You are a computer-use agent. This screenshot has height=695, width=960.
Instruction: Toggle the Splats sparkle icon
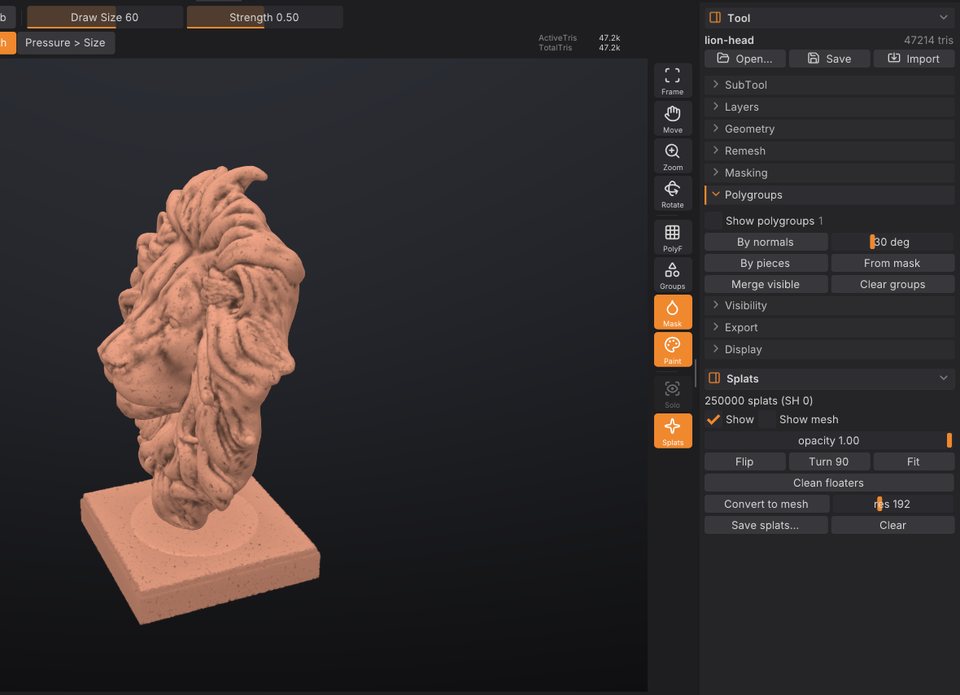[672, 431]
